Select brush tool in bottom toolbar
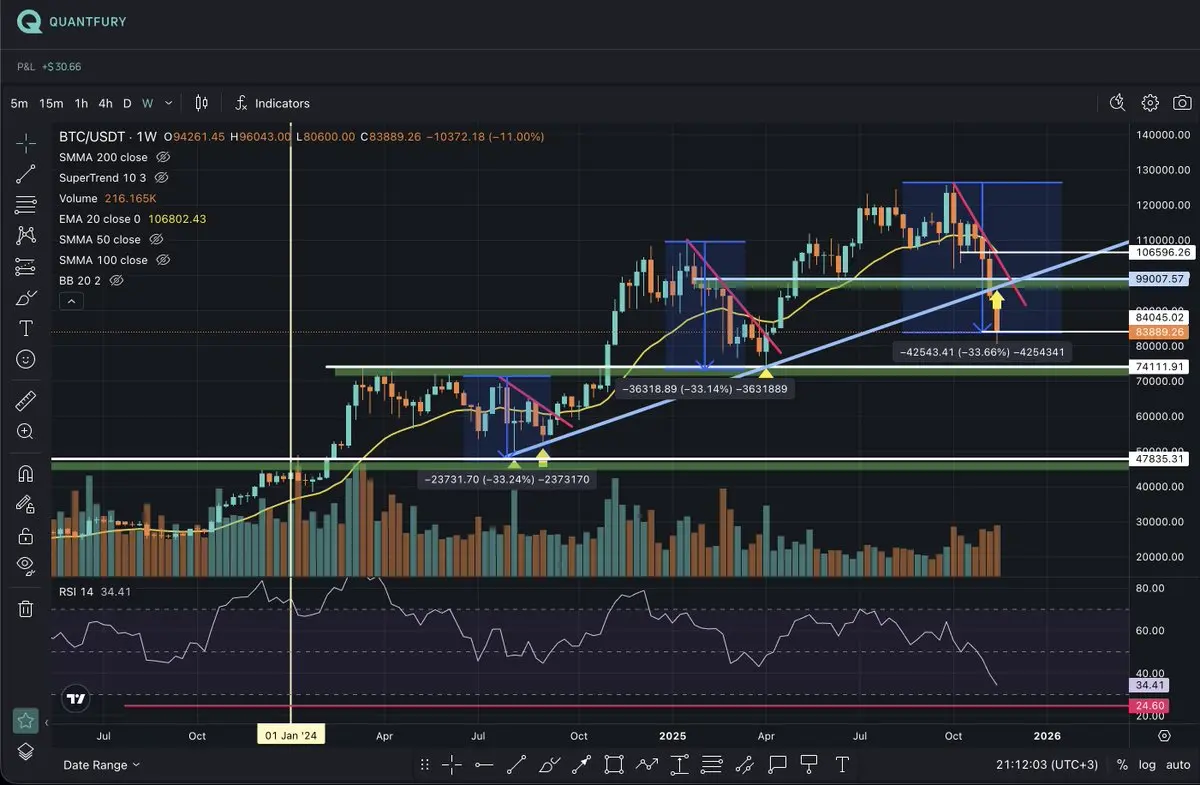The width and height of the screenshot is (1200, 785). [549, 765]
